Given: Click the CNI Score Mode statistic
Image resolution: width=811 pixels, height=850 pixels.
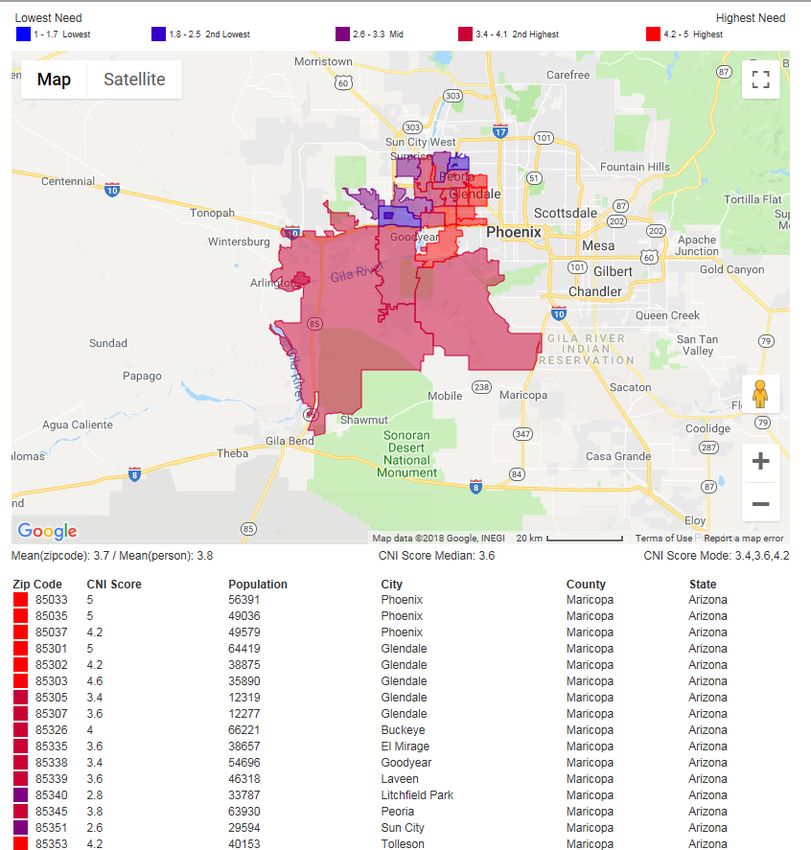Looking at the screenshot, I should click(x=716, y=556).
